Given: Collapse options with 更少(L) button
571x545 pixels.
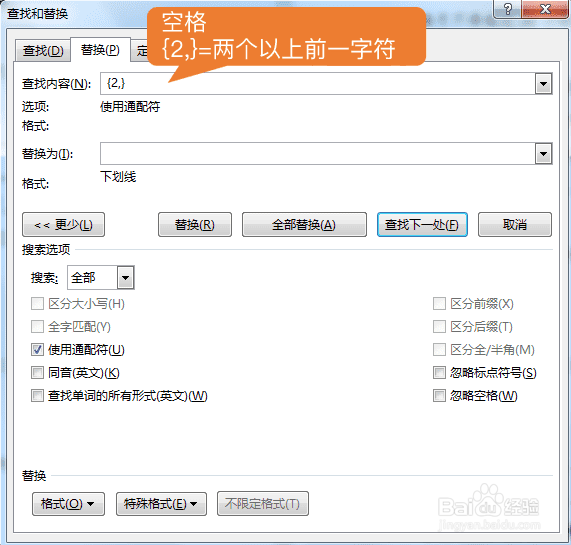Looking at the screenshot, I should 63,225.
